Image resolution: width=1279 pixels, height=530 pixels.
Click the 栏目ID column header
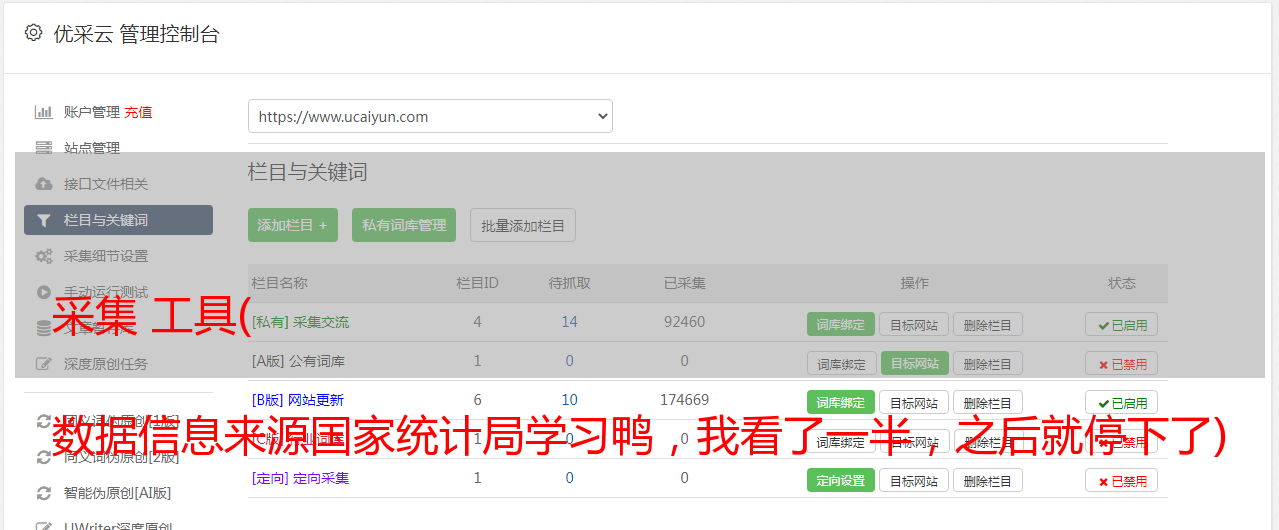(477, 283)
